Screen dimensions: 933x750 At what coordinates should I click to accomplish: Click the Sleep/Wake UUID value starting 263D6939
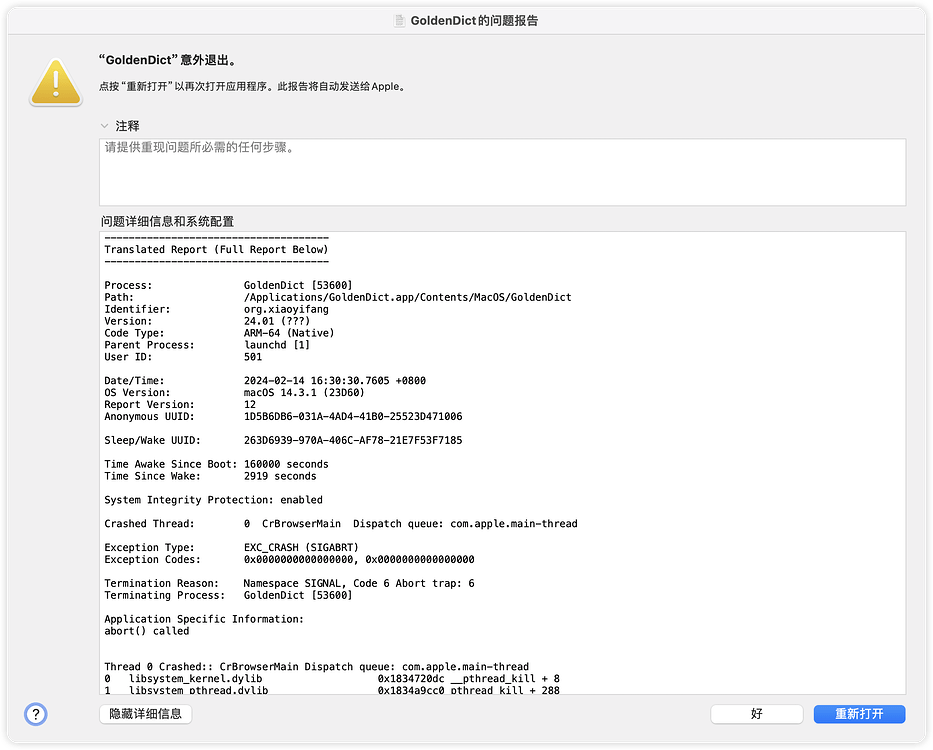353,440
